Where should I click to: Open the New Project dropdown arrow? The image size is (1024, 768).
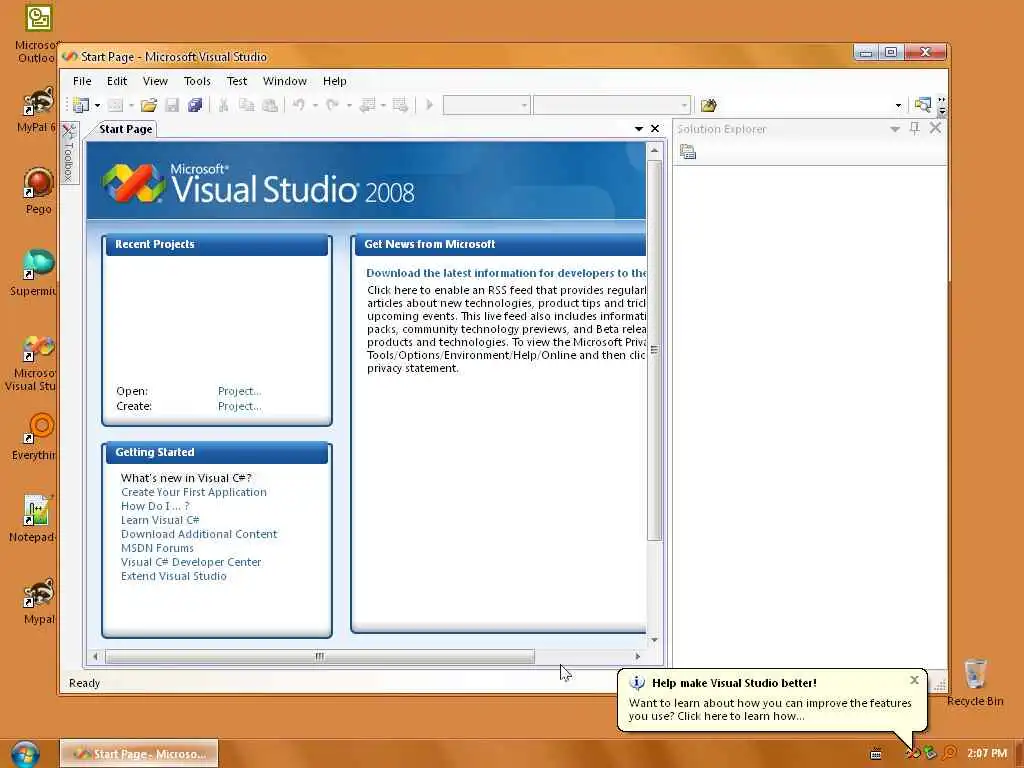click(x=97, y=105)
